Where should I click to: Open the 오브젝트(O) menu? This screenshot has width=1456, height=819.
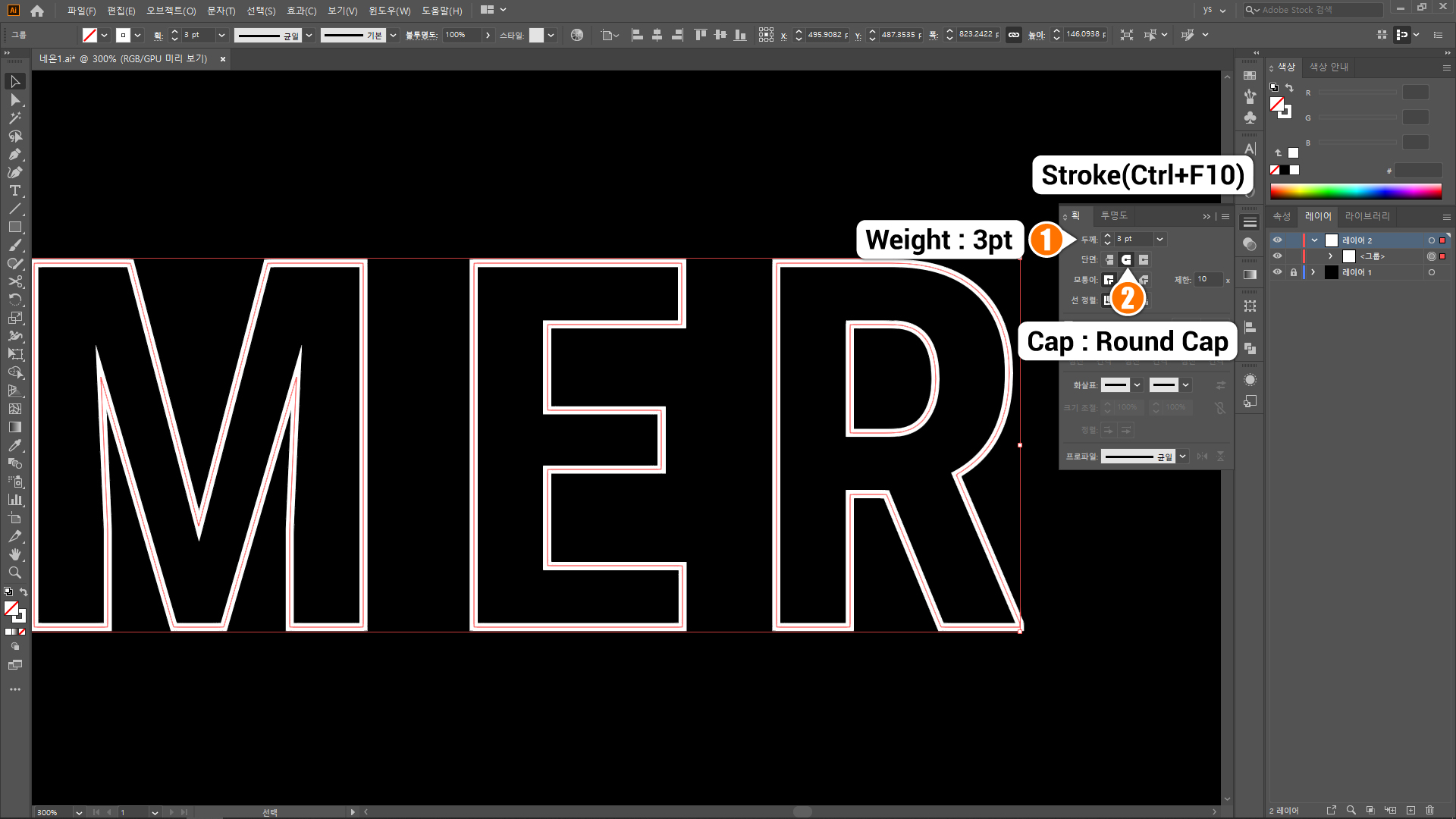click(171, 11)
